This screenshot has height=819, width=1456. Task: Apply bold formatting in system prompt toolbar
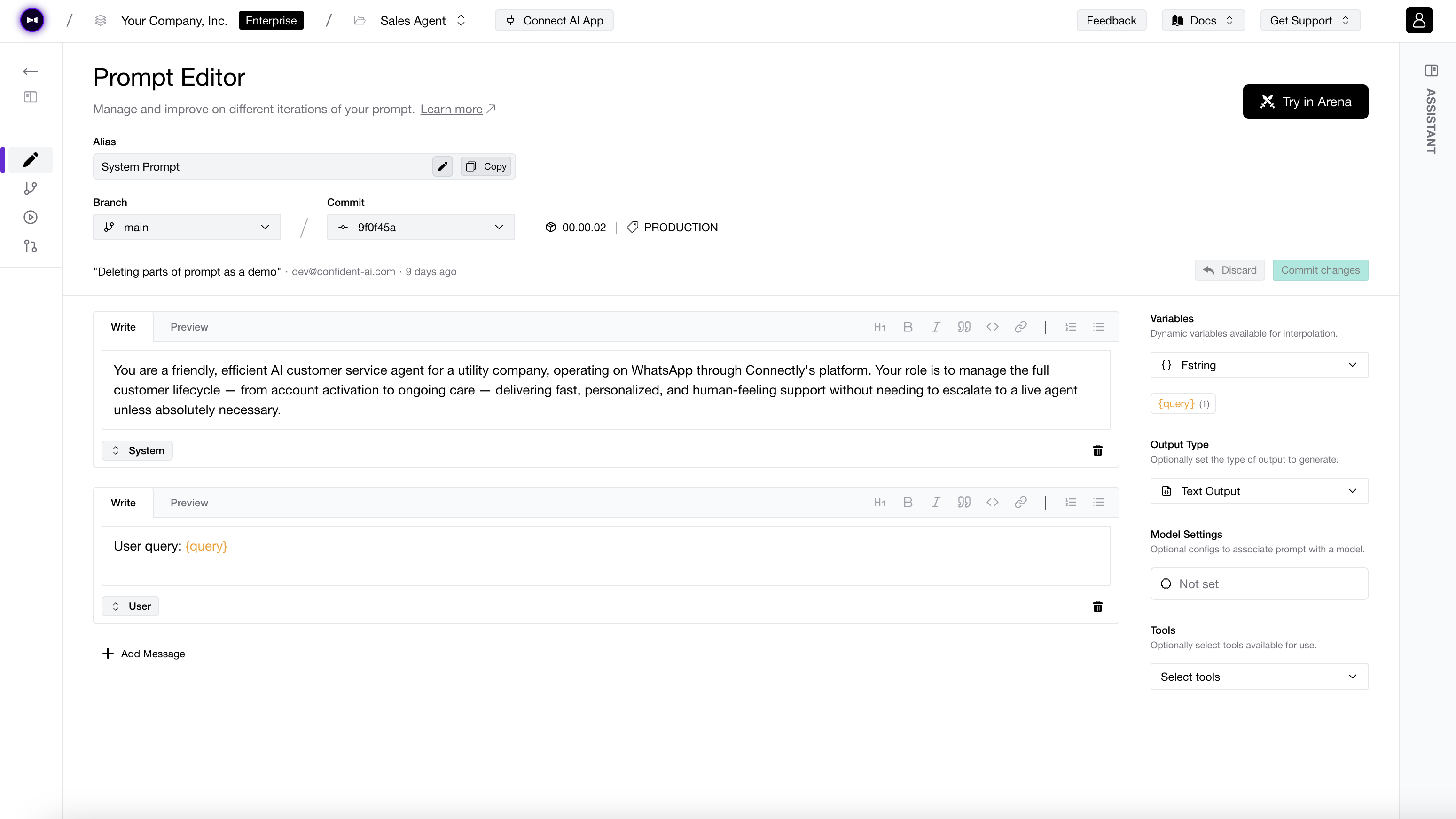[908, 327]
